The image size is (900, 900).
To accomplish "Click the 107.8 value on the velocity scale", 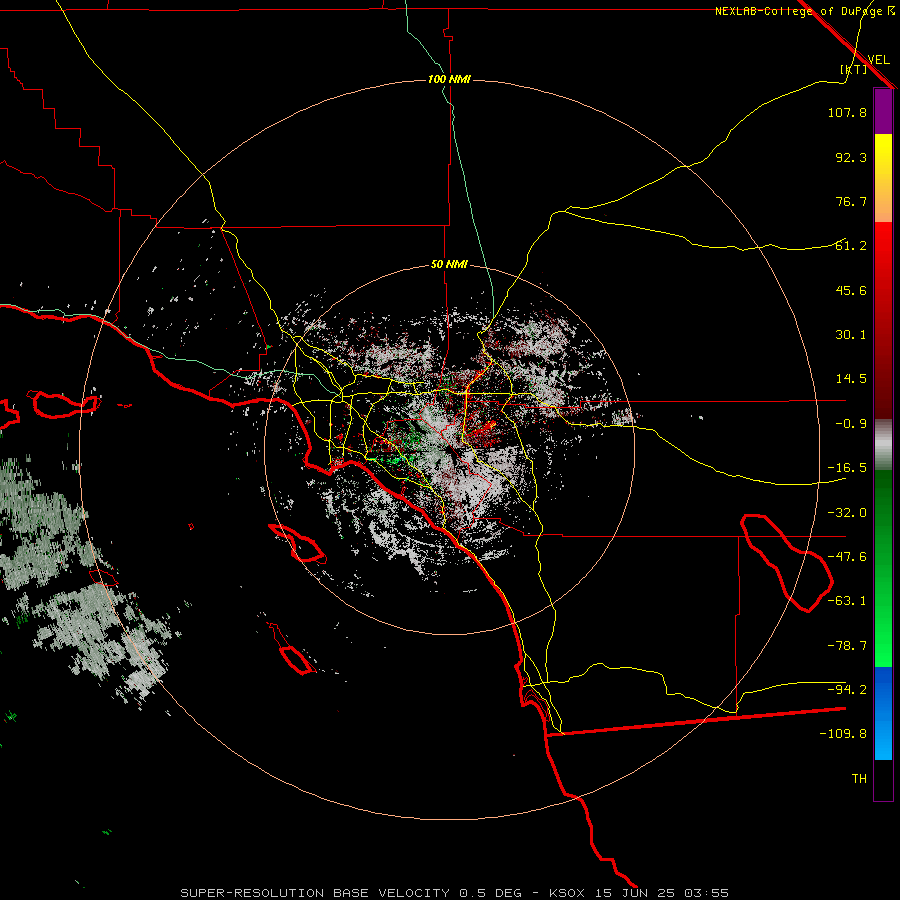I will click(847, 112).
